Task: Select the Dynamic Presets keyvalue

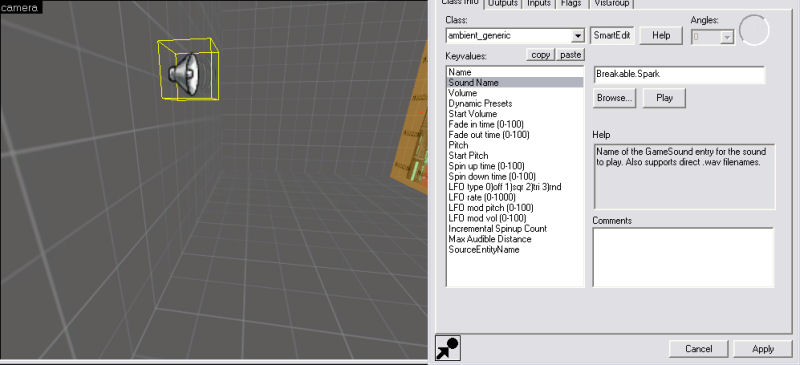Action: tap(515, 103)
